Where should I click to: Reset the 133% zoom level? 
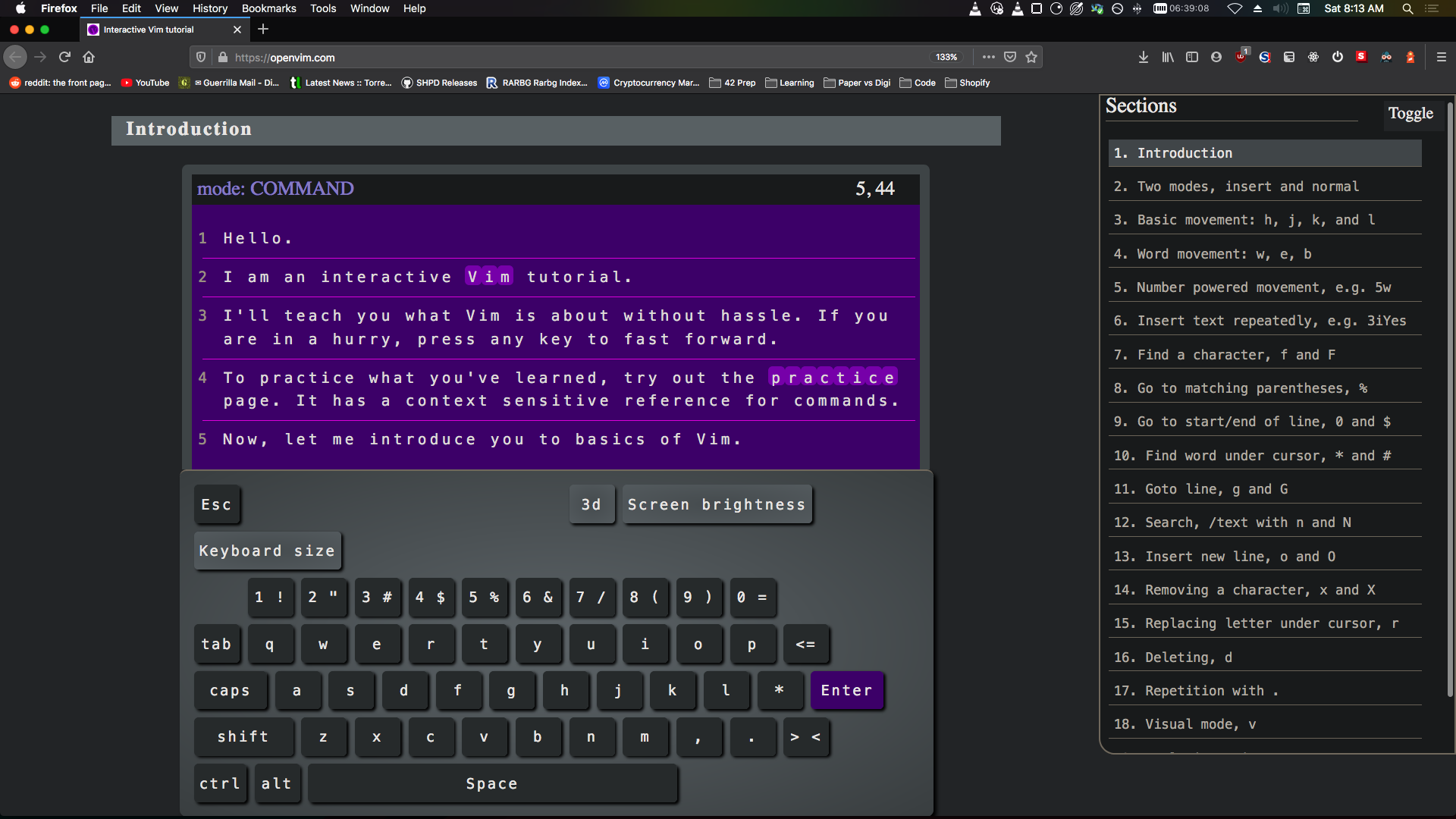coord(946,57)
